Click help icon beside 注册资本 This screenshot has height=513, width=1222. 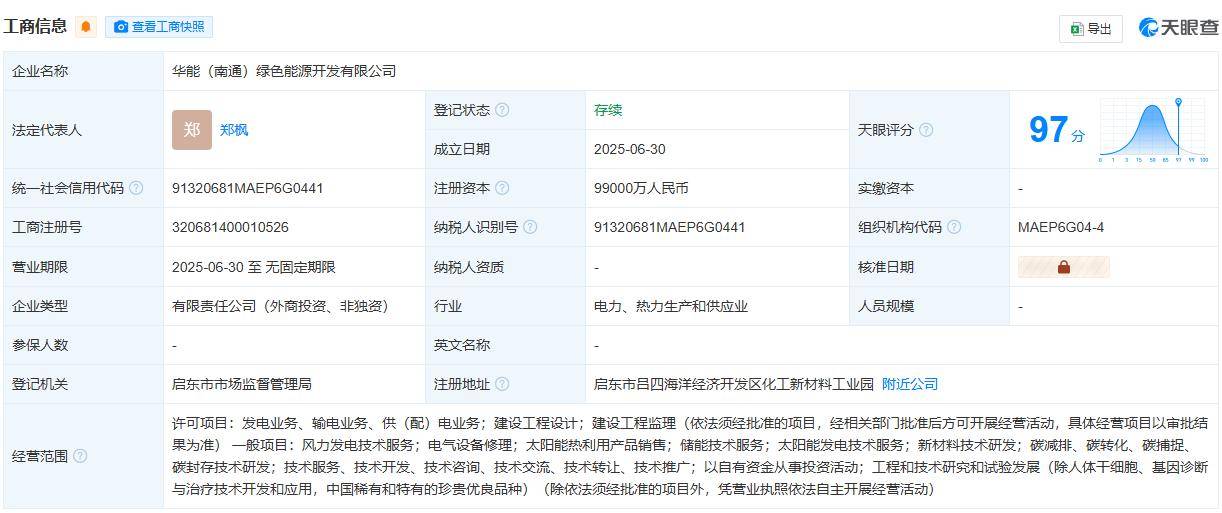click(x=502, y=188)
